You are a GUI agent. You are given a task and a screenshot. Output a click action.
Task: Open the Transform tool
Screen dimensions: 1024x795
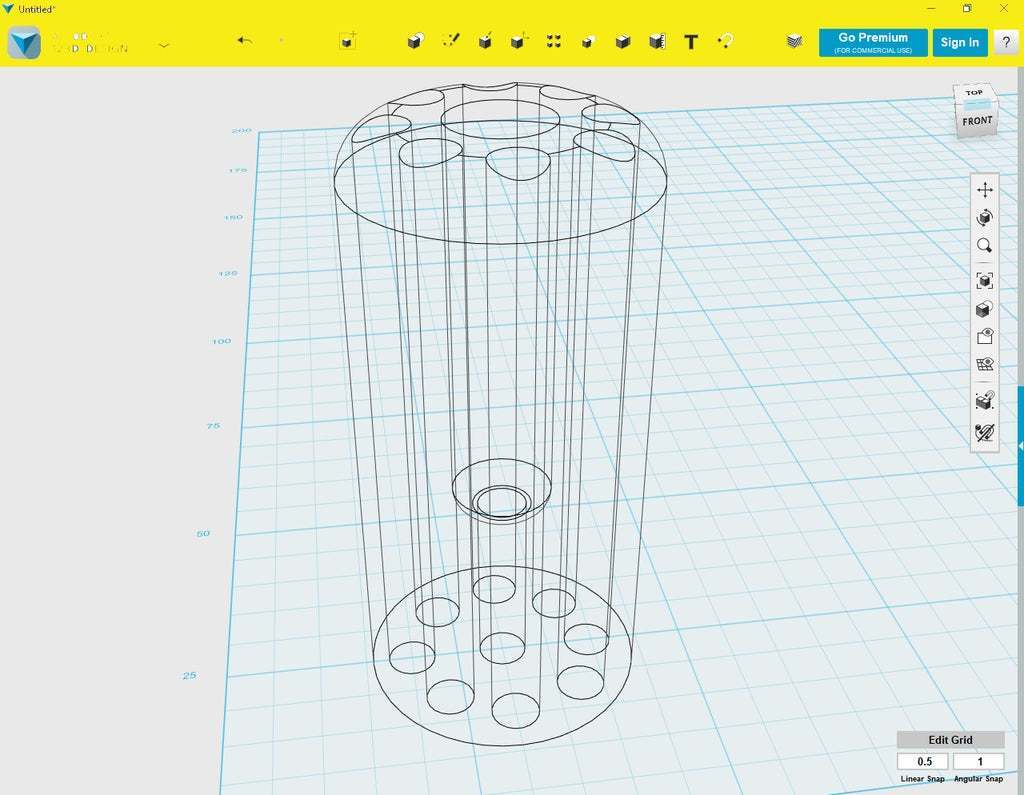click(x=348, y=41)
